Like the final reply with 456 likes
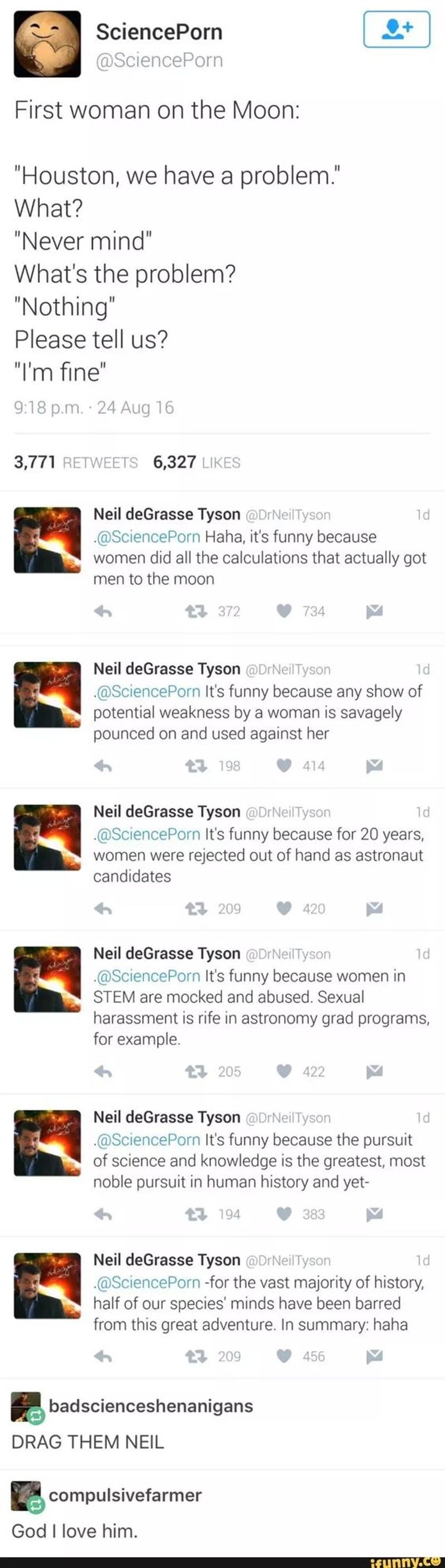Viewport: 445px width, 1568px height. tap(284, 1356)
